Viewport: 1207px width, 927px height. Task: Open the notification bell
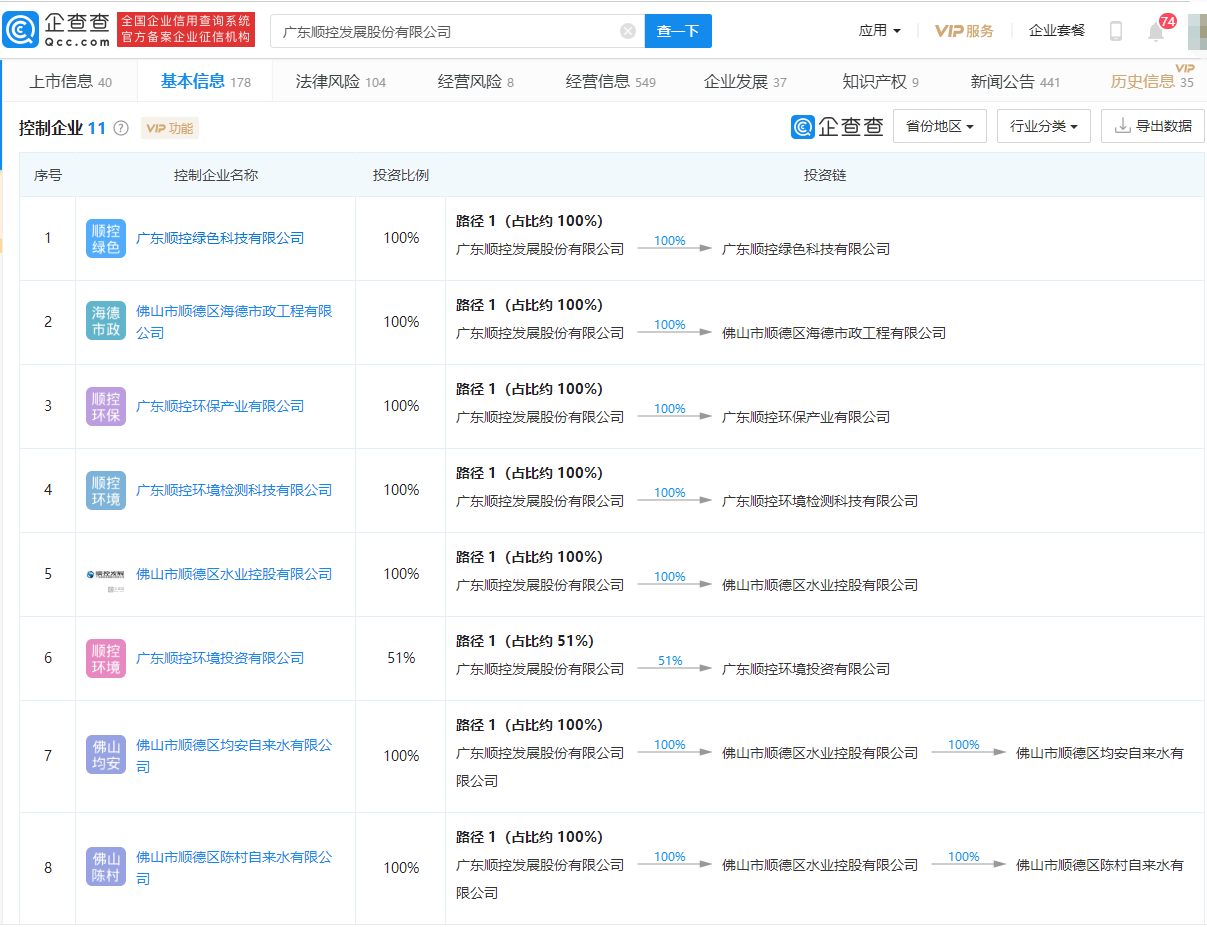point(1156,31)
